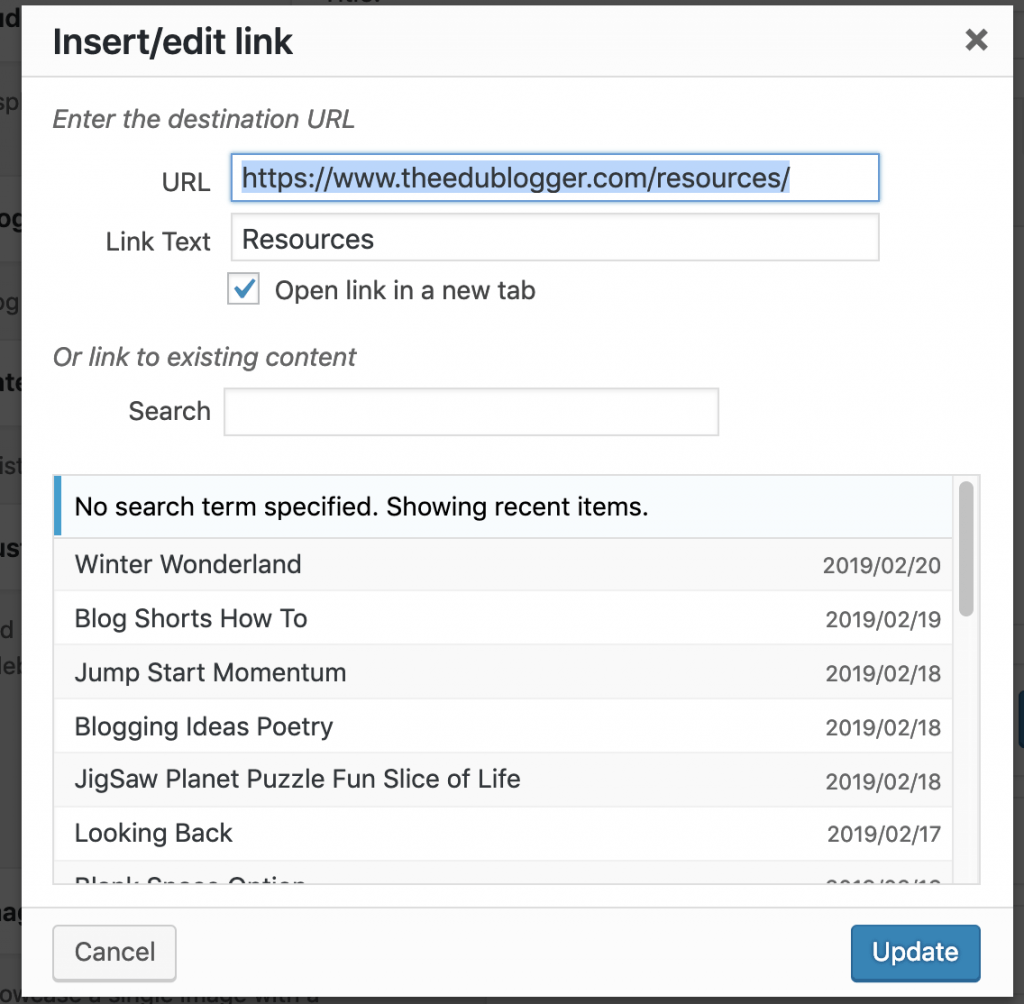Close the Insert/edit link dialog
The image size is (1024, 1004).
tap(976, 40)
